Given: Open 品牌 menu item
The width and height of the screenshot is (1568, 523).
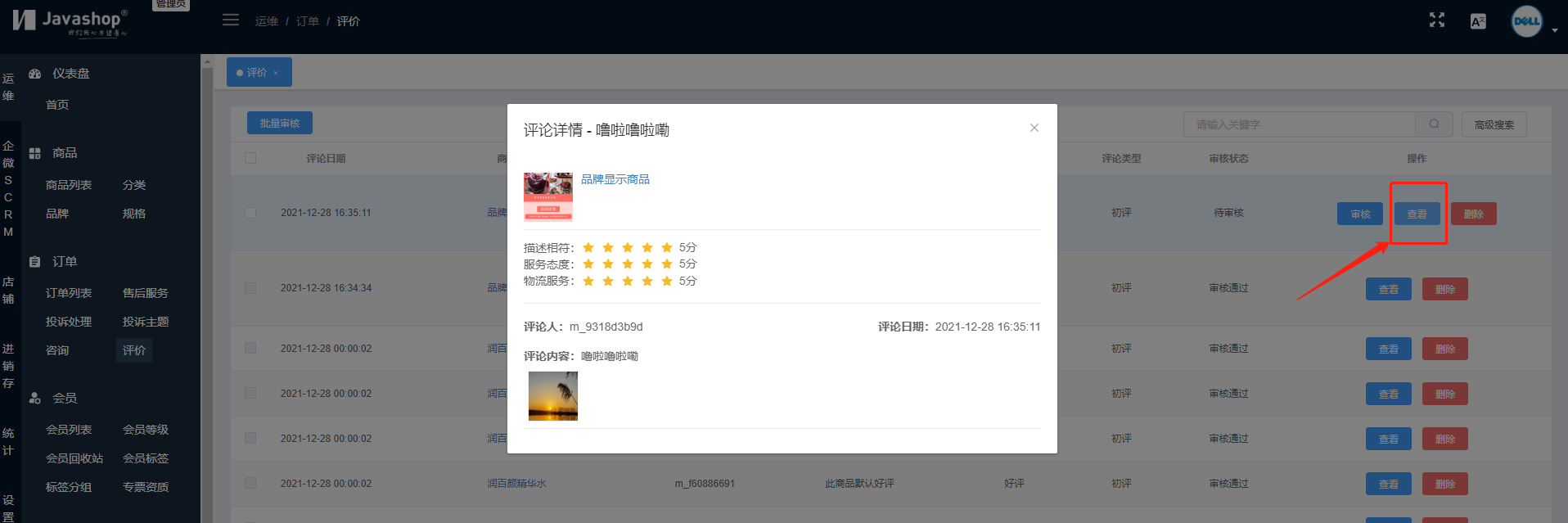Looking at the screenshot, I should [57, 214].
